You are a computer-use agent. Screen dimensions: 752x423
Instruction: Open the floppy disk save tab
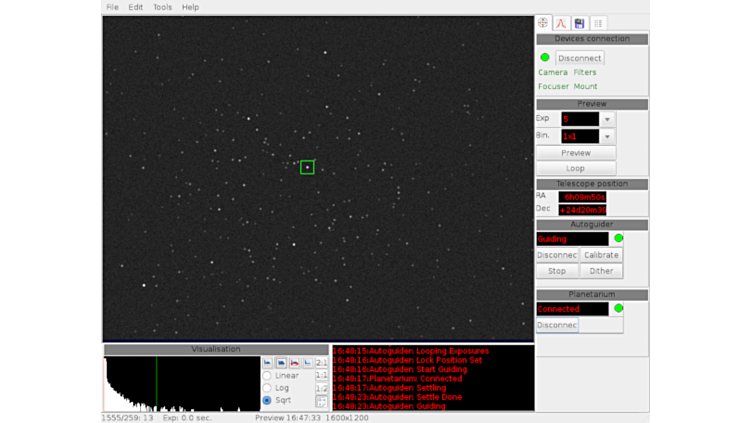(580, 23)
